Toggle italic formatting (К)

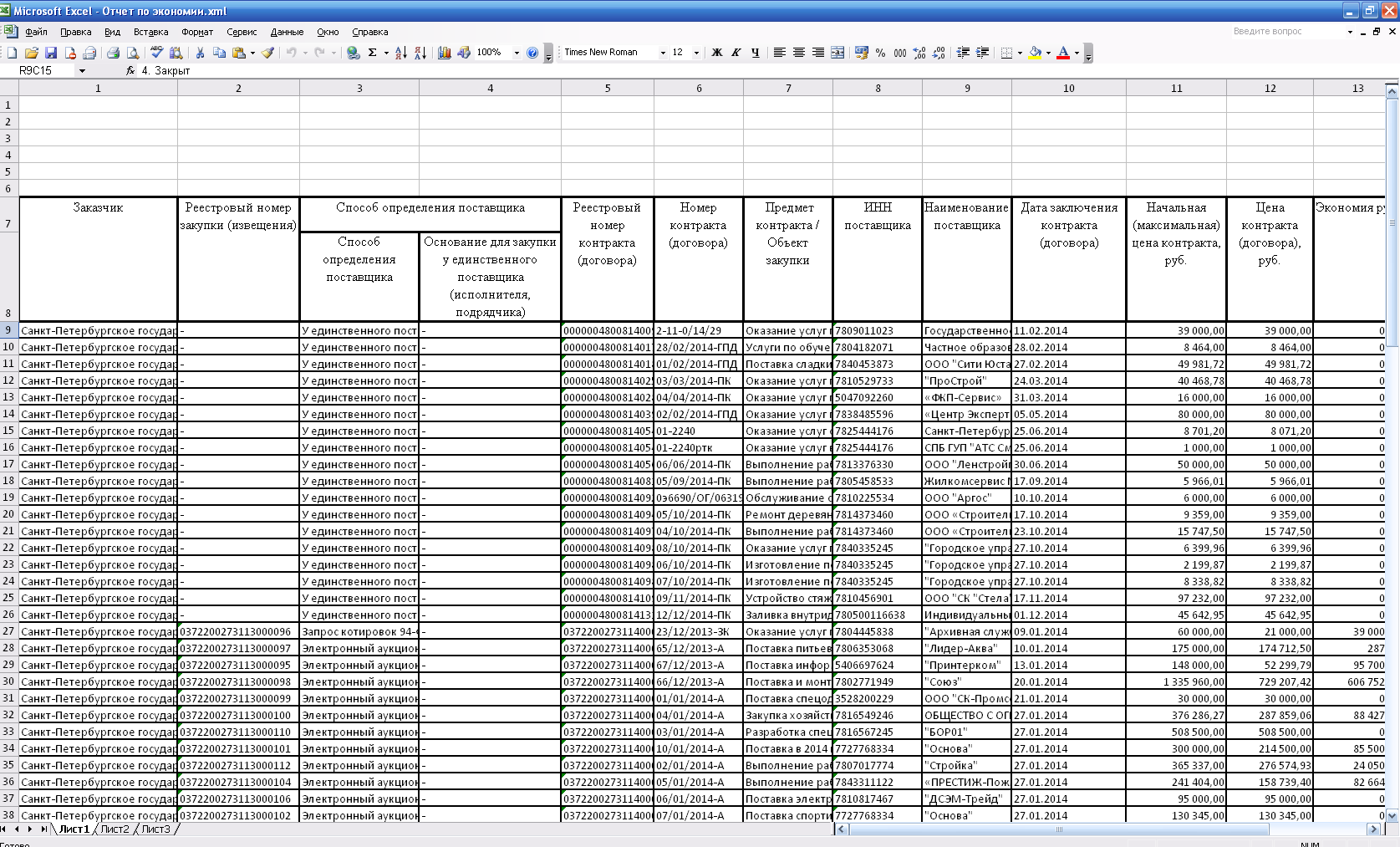tap(736, 53)
